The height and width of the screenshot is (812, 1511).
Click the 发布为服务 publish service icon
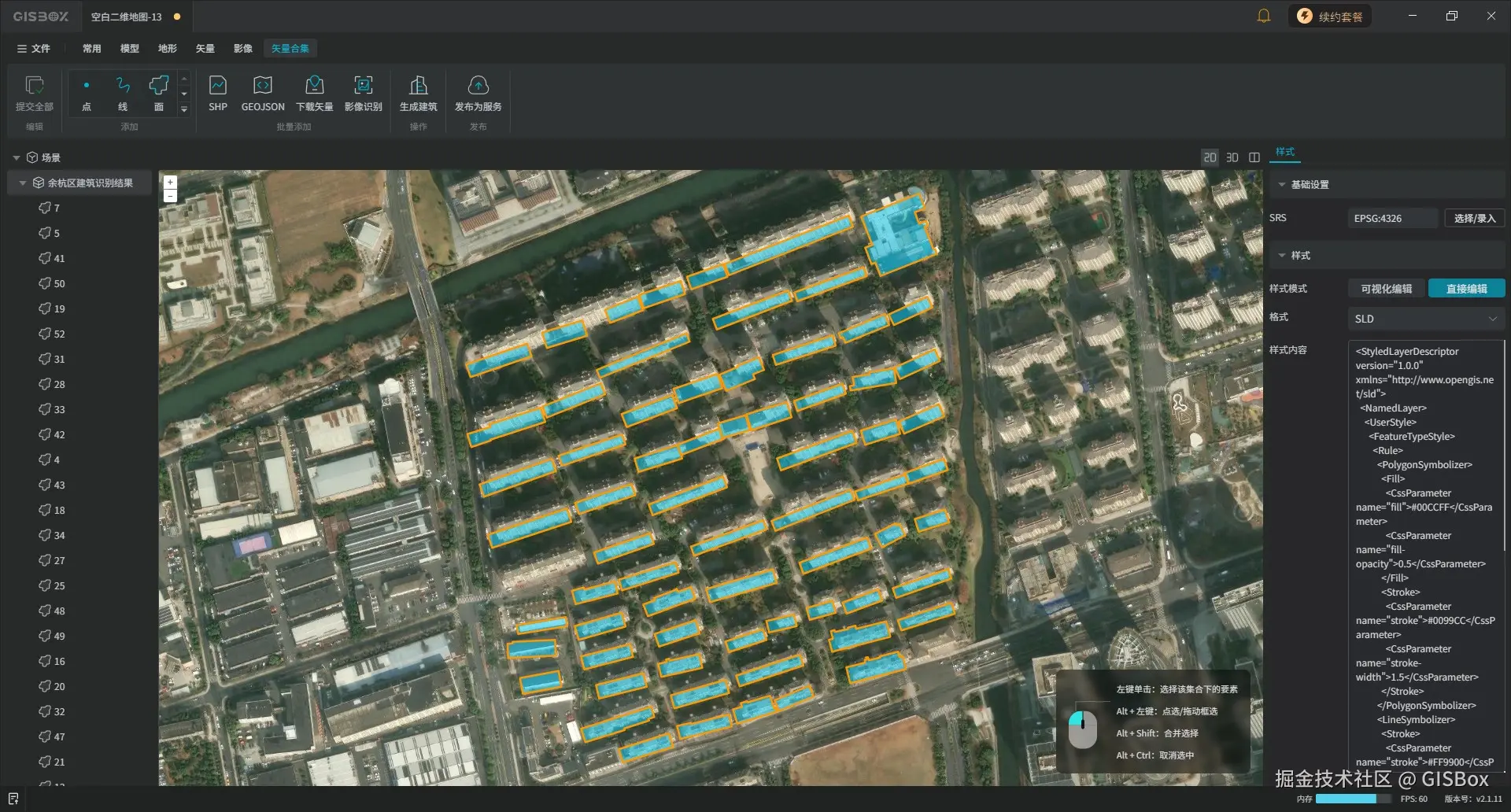click(478, 85)
